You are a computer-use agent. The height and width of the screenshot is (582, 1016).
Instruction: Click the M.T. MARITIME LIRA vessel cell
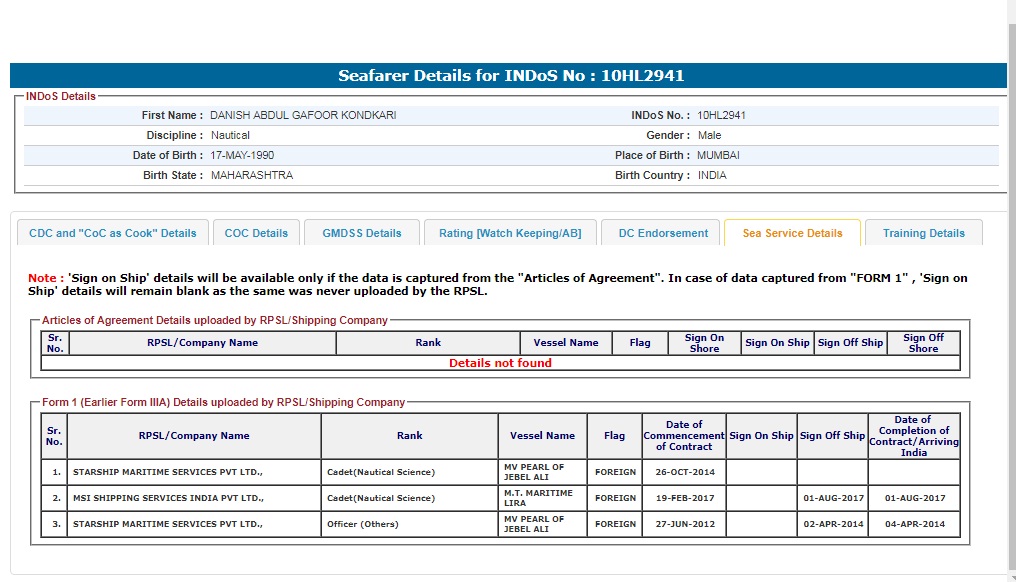point(542,498)
